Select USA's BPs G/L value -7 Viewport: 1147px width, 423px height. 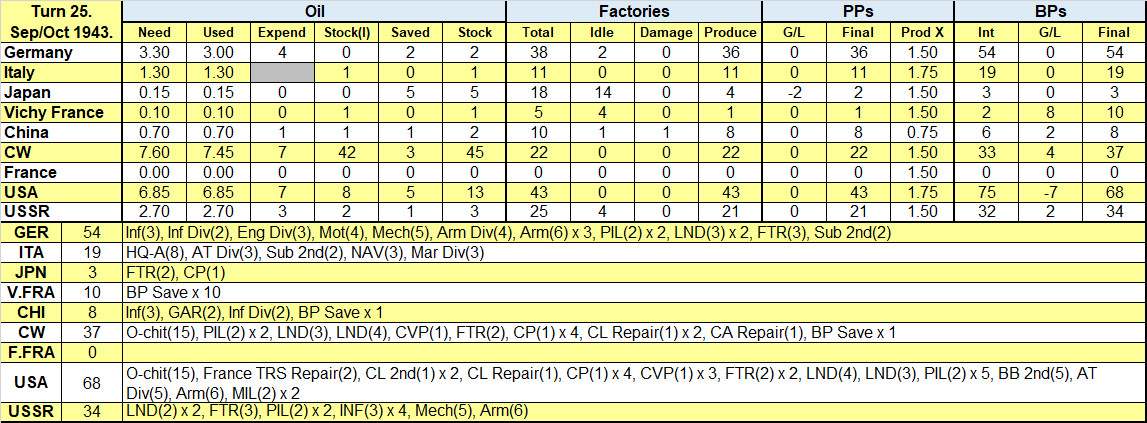1050,192
